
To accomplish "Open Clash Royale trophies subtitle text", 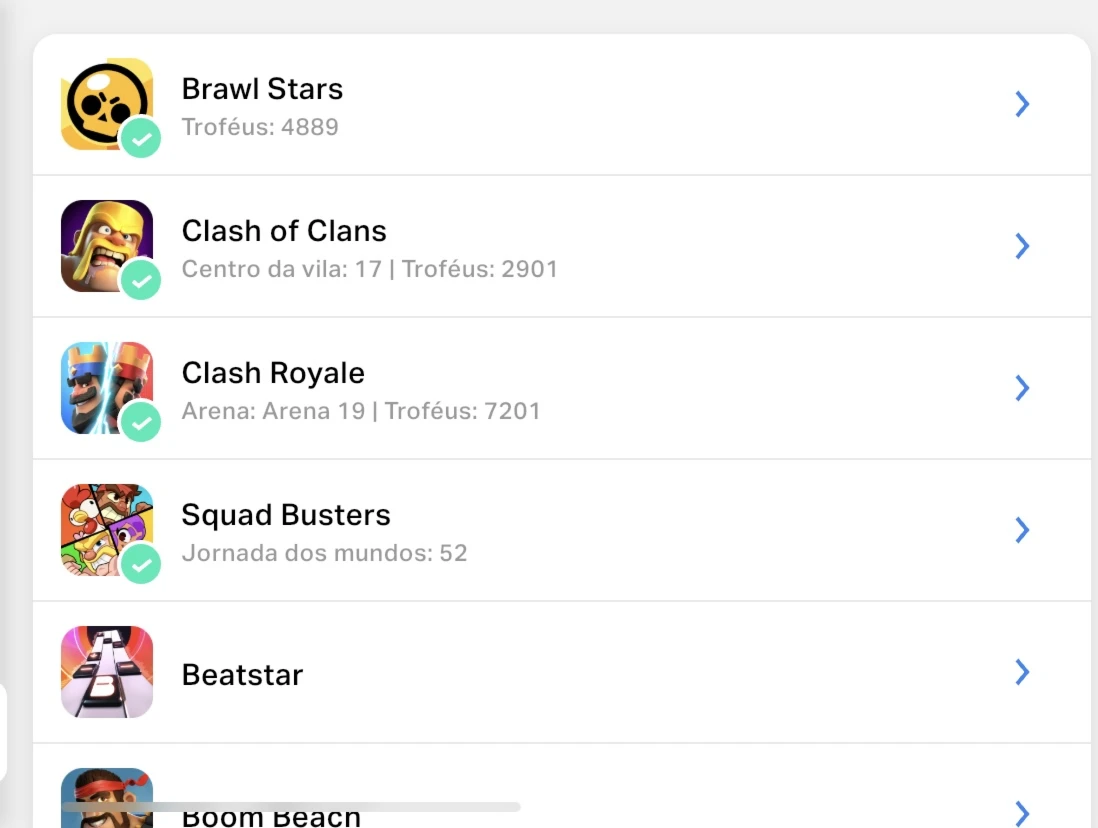I will [361, 411].
